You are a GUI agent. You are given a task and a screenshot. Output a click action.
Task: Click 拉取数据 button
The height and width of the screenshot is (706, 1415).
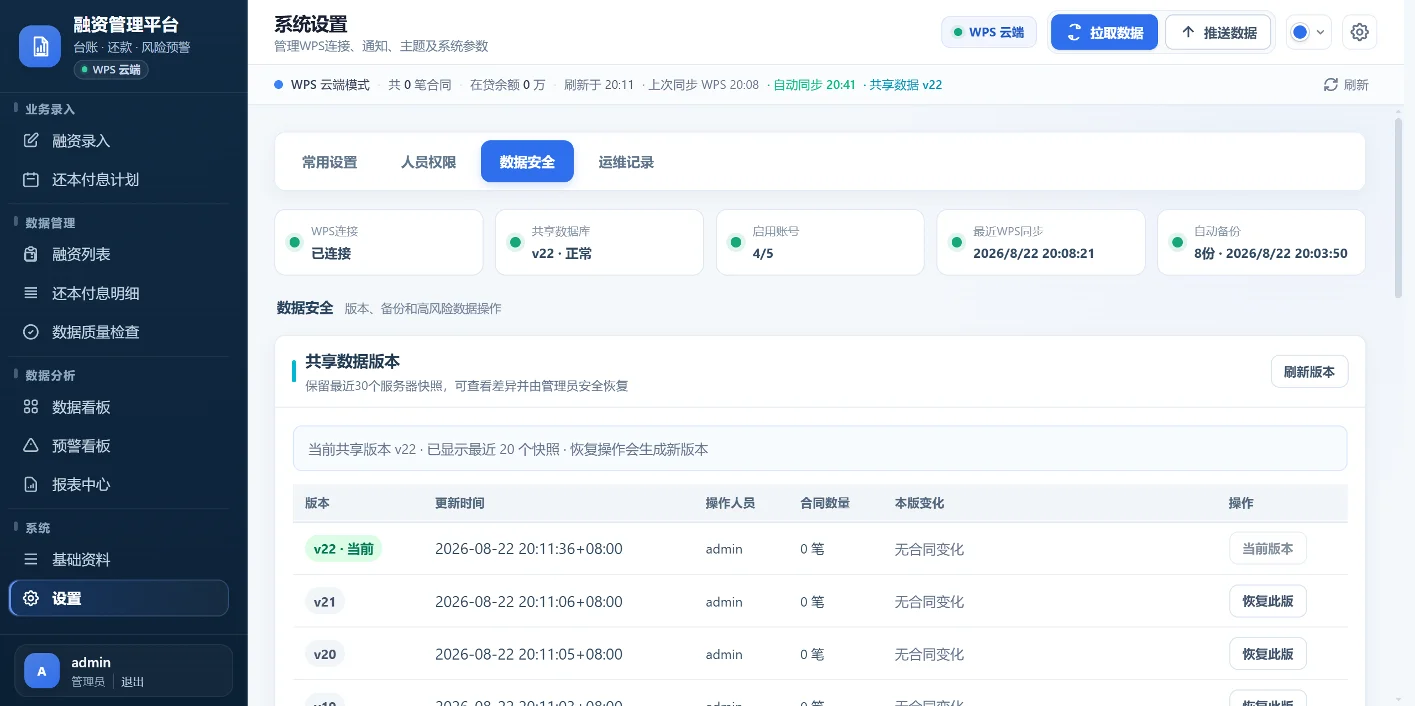1104,32
